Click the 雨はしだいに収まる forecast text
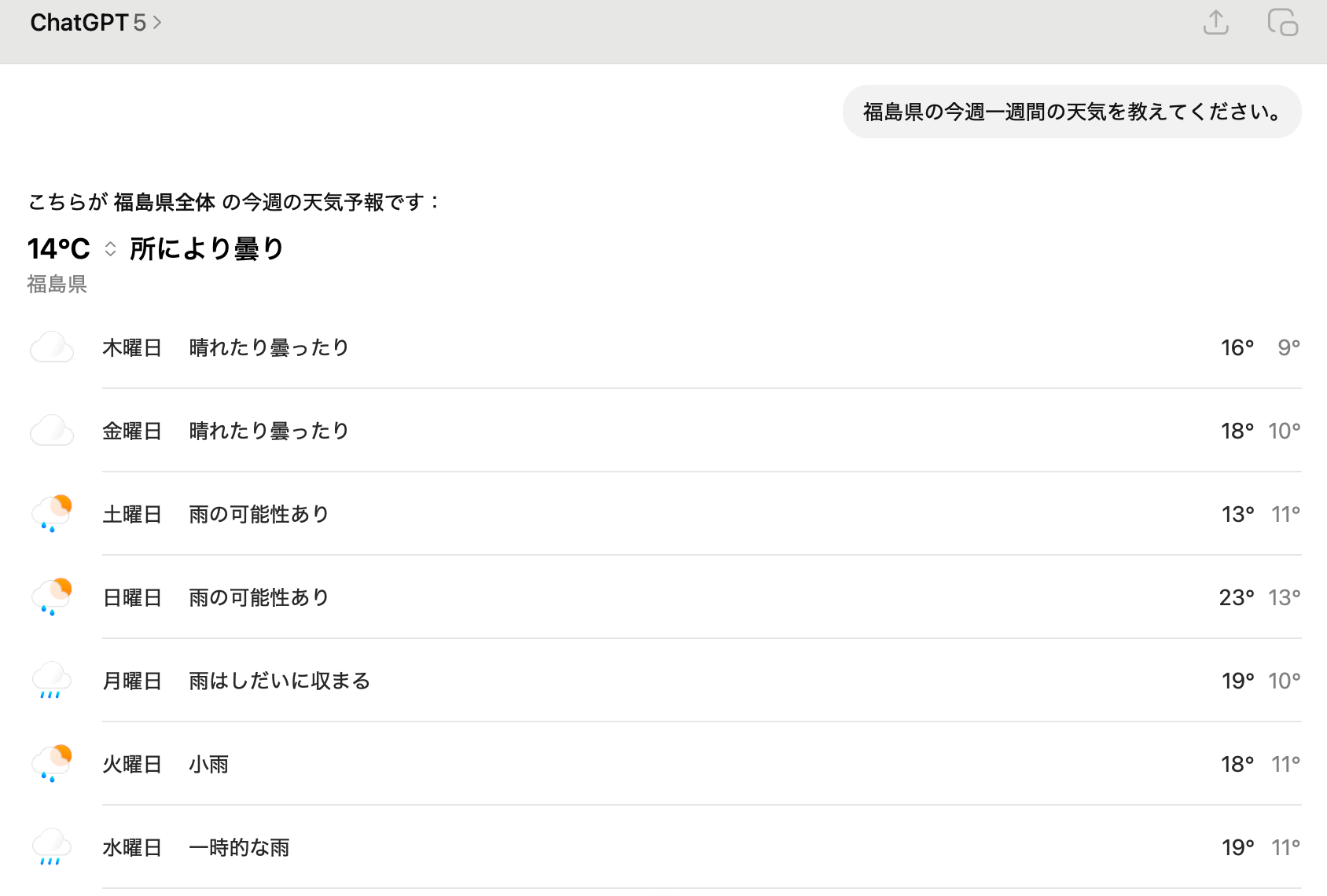The height and width of the screenshot is (896, 1327). coord(279,681)
